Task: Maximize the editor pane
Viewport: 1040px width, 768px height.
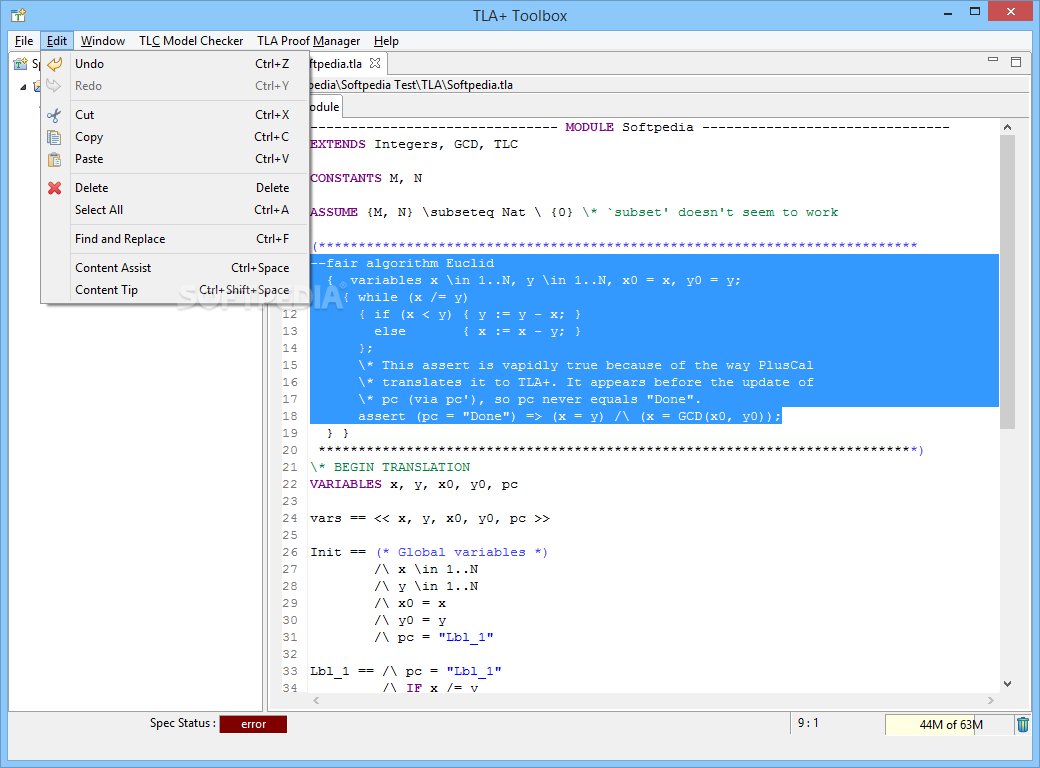Action: tap(1015, 62)
